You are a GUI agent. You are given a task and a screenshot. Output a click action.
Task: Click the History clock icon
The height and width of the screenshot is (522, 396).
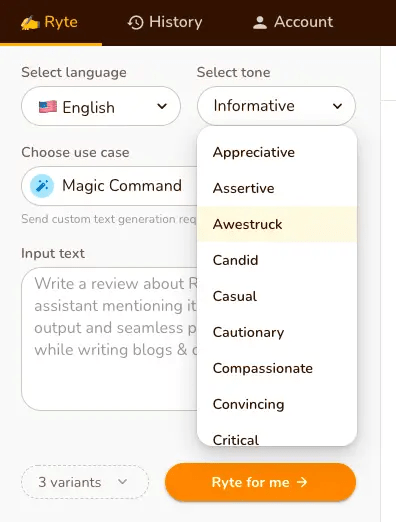135,22
